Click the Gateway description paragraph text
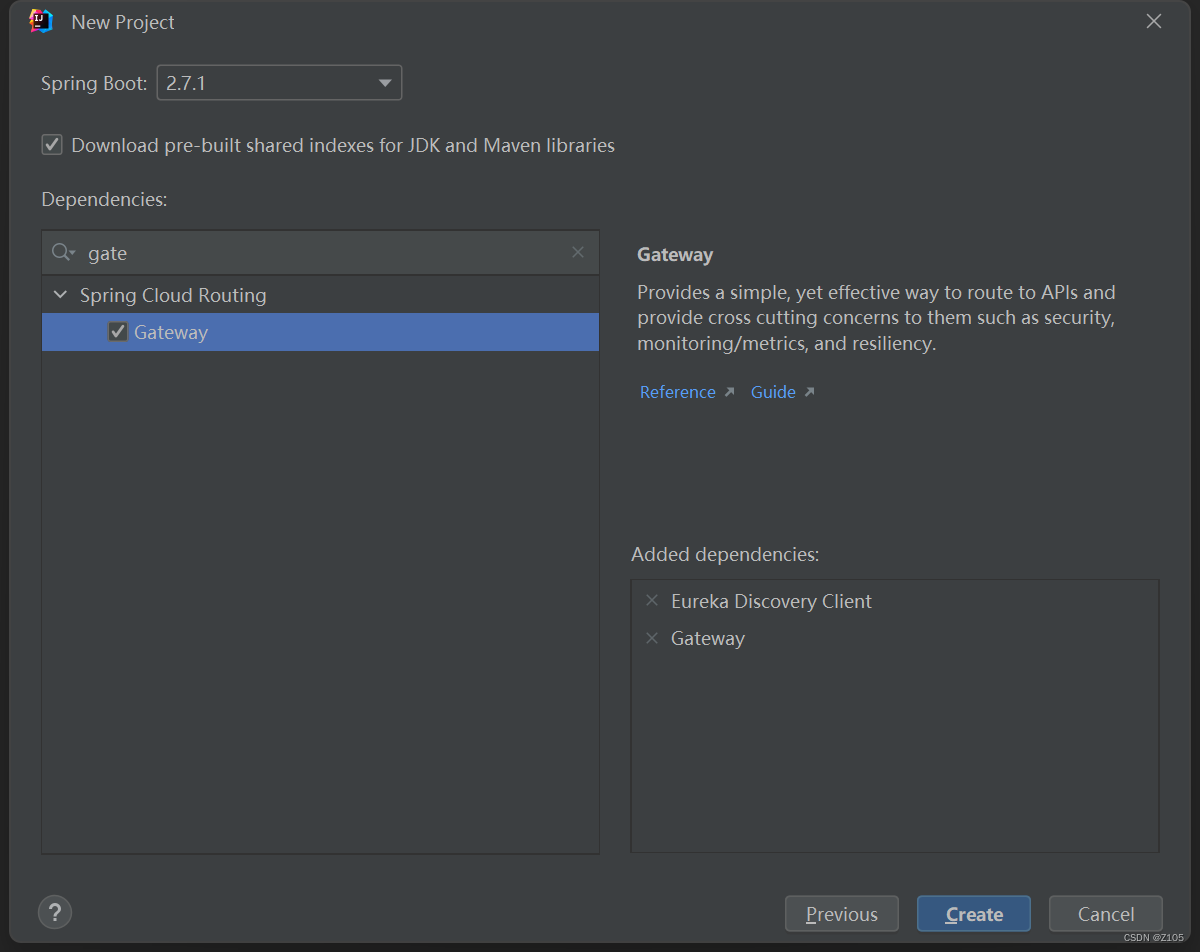 [876, 318]
